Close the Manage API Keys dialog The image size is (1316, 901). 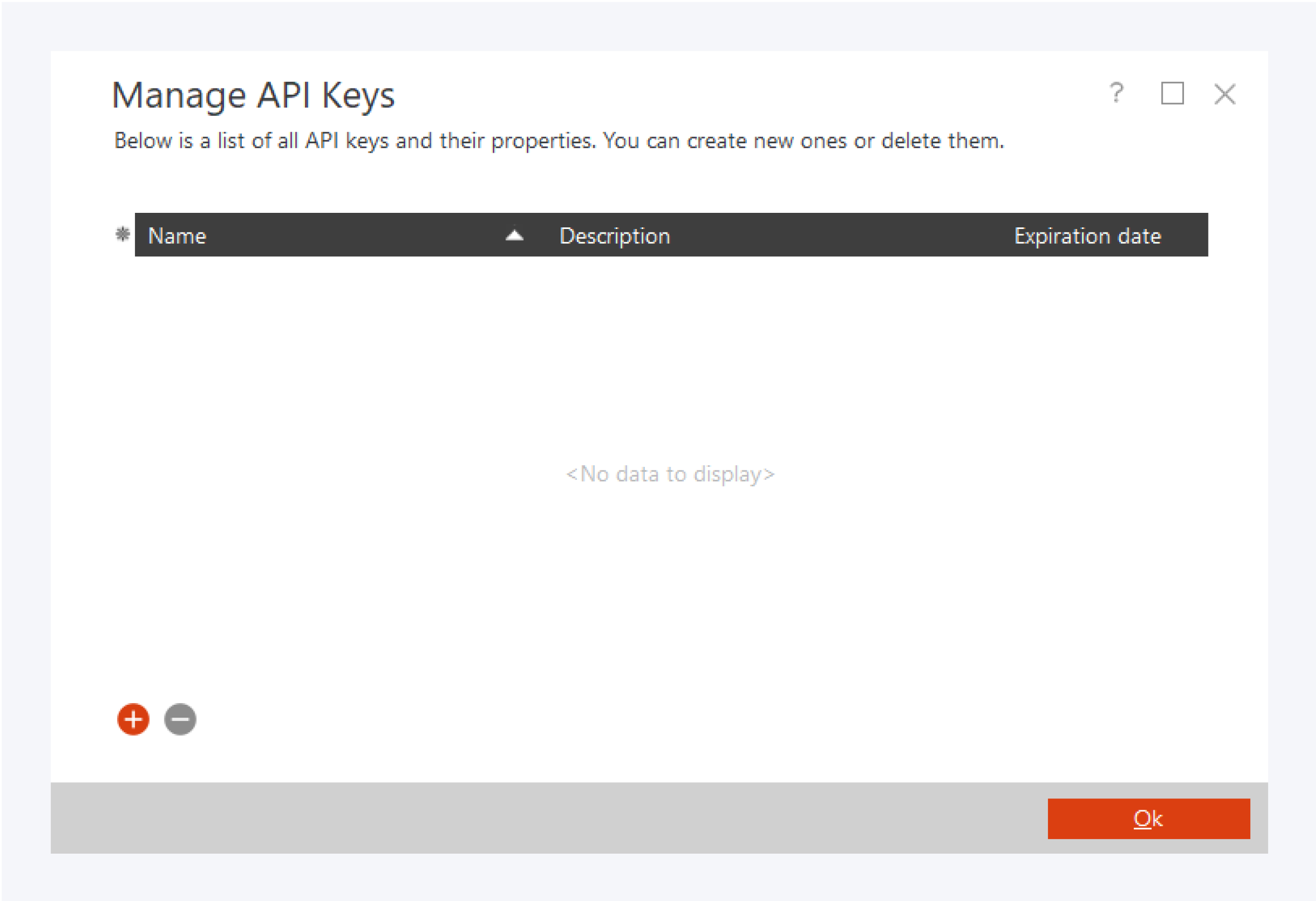pyautogui.click(x=1223, y=94)
